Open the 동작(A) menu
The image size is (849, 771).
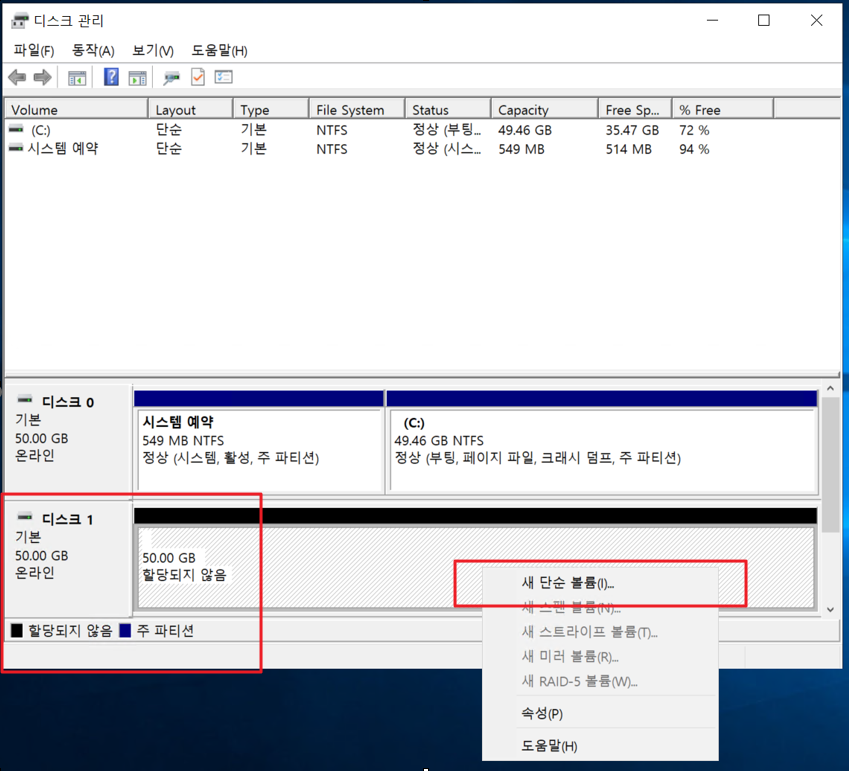pyautogui.click(x=93, y=50)
